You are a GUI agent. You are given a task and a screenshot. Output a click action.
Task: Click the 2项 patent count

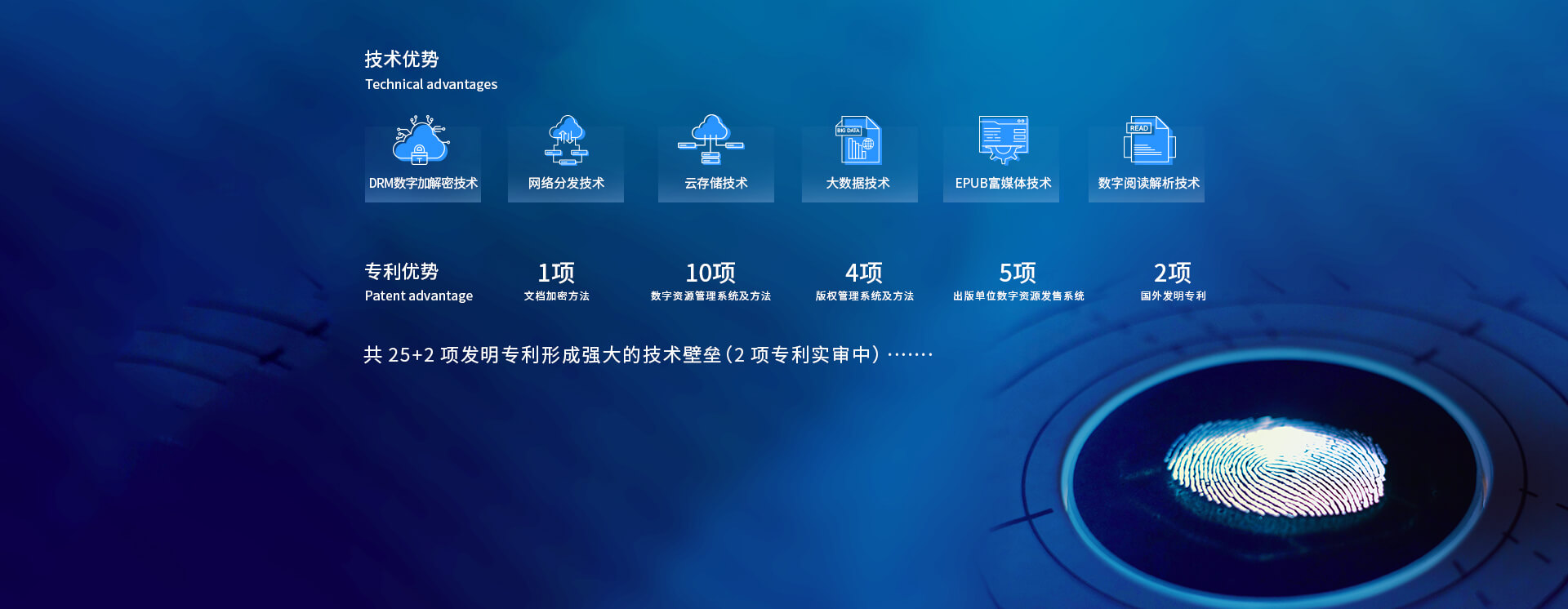click(x=1172, y=273)
